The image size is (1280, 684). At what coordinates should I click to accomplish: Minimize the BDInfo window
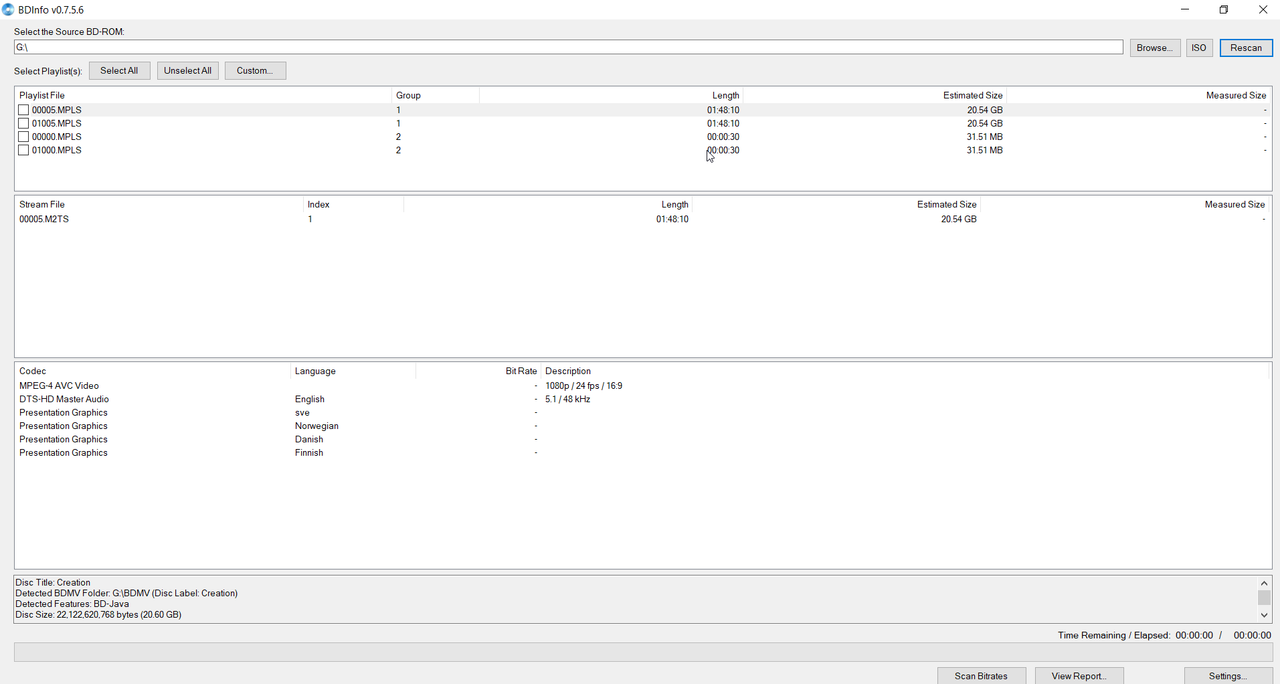click(x=1184, y=9)
